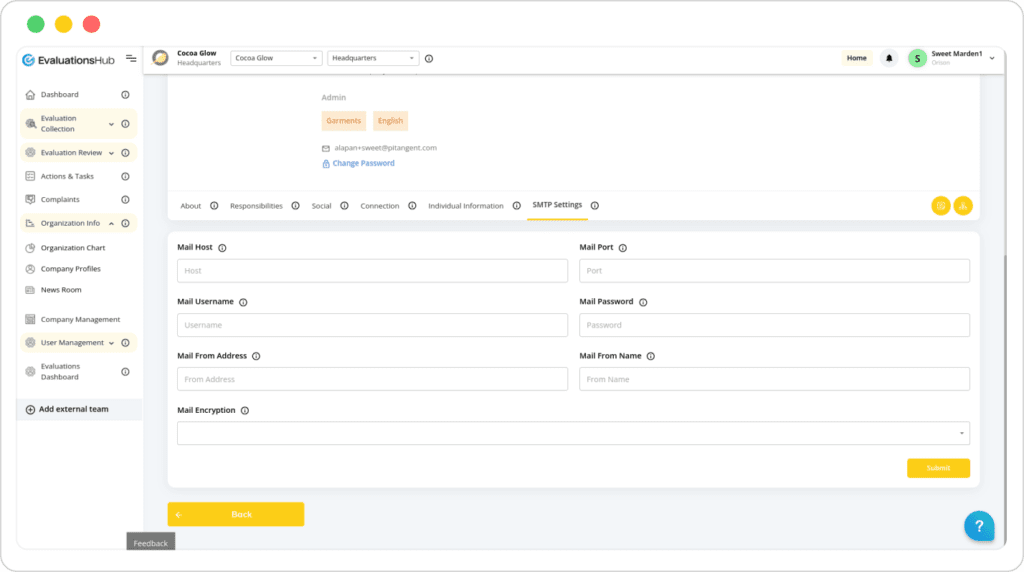The width and height of the screenshot is (1024, 572).
Task: Open the Cocoa Glow company dropdown
Action: [x=276, y=58]
